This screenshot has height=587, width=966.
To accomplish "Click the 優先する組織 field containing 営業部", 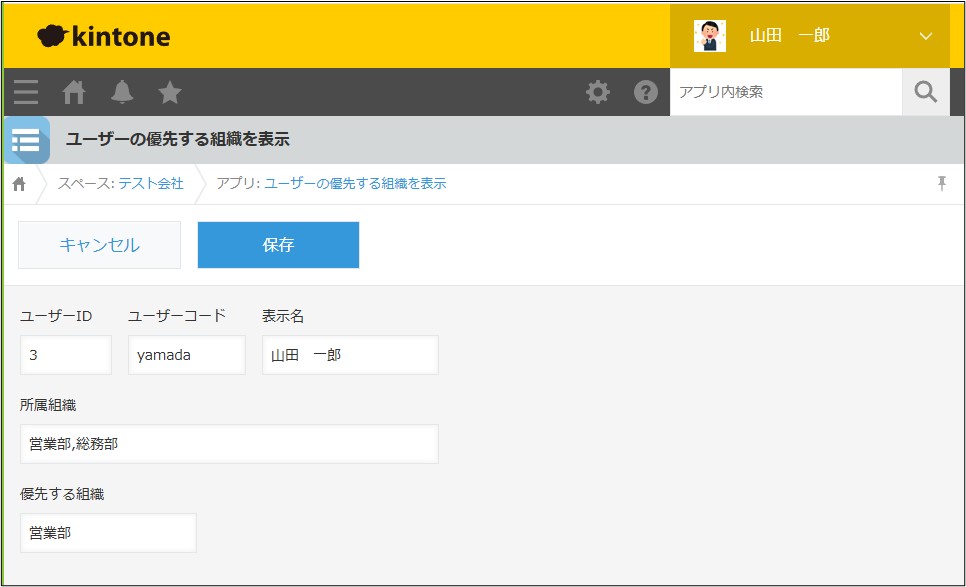I will (x=108, y=533).
